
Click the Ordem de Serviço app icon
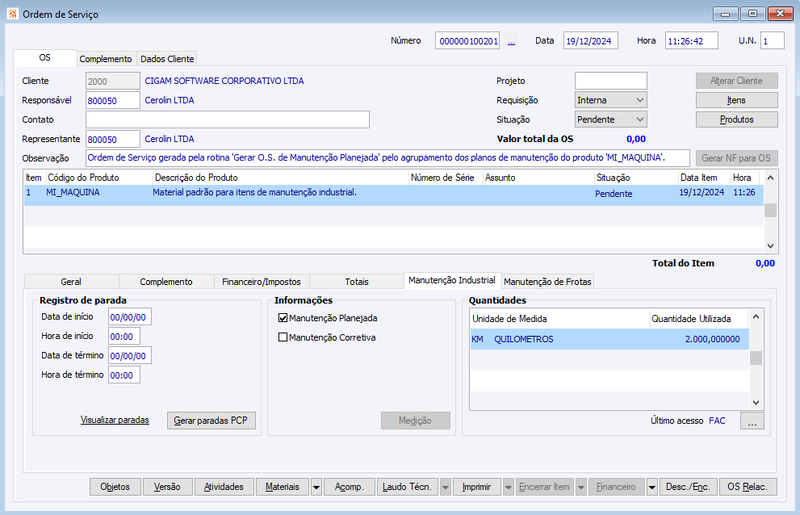13,14
